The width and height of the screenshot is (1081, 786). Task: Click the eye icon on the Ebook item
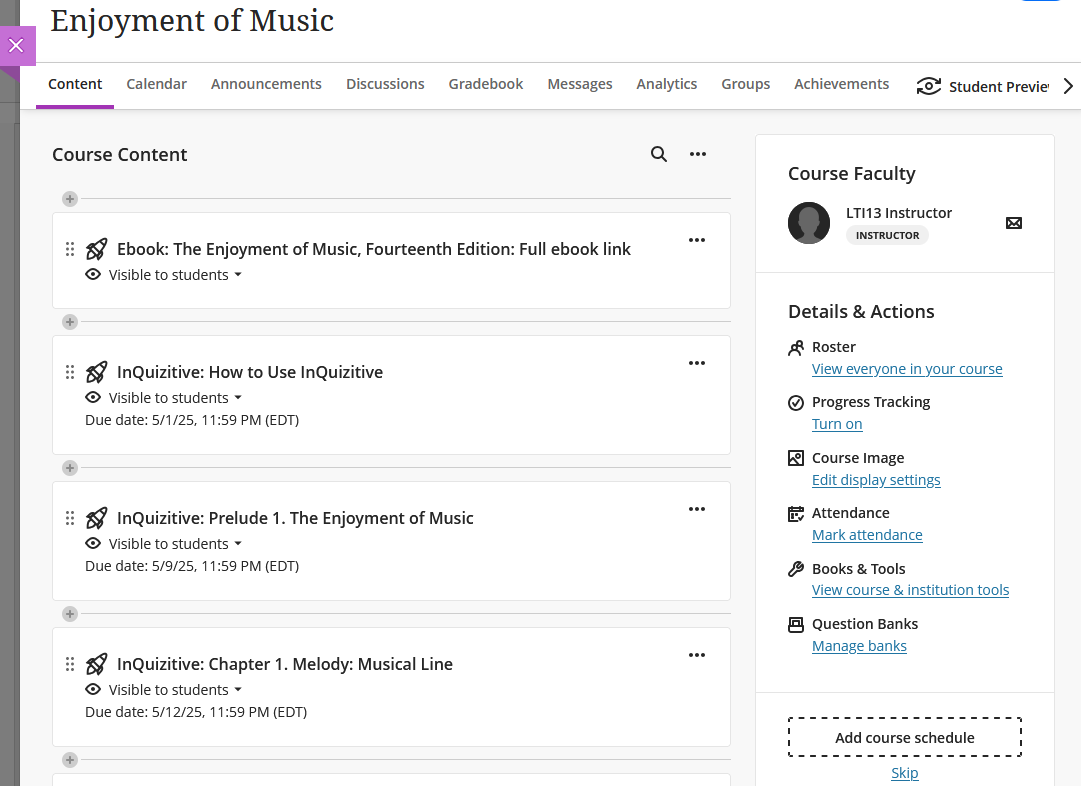93,275
